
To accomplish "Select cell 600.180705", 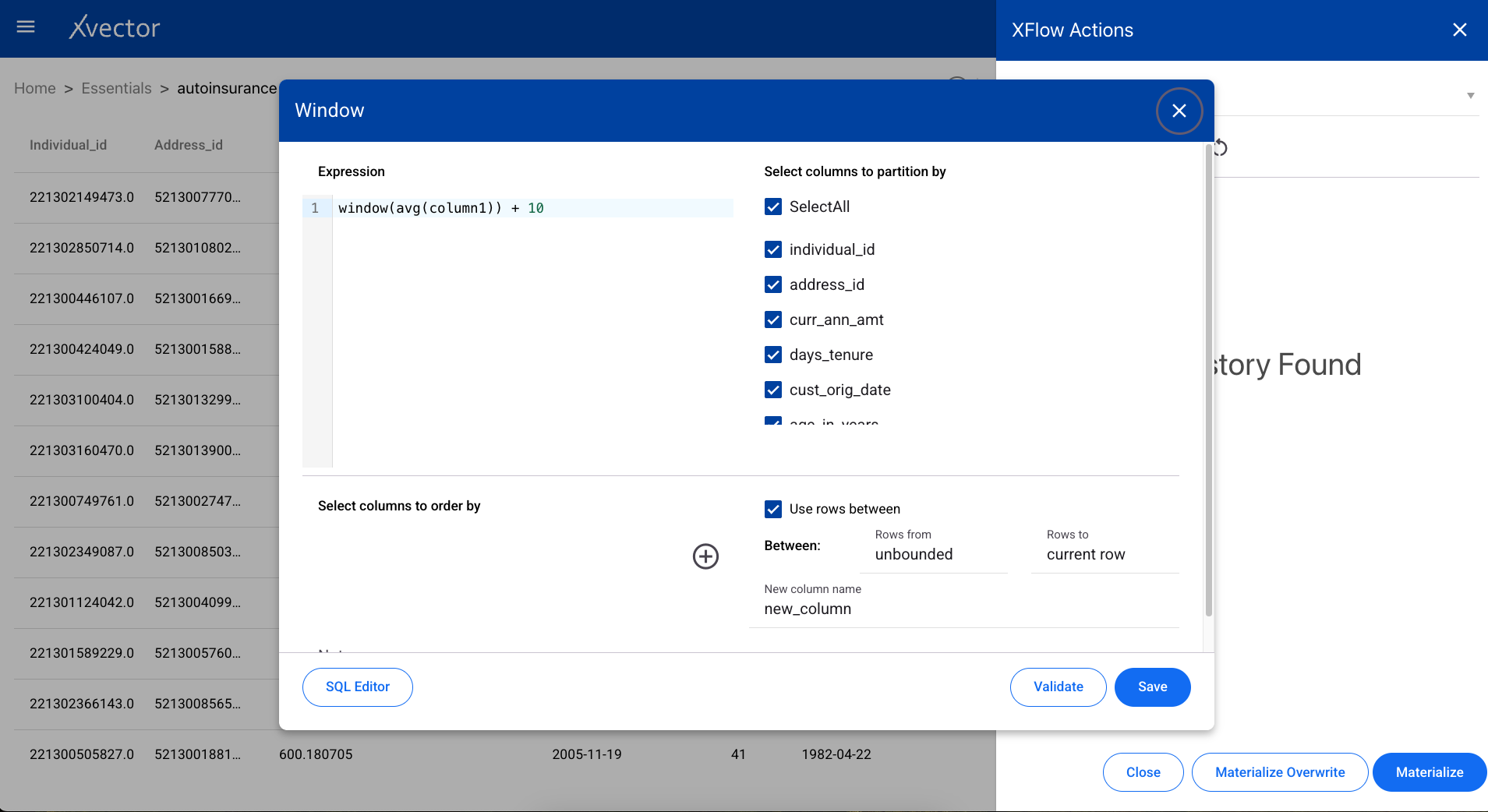I will (x=316, y=754).
